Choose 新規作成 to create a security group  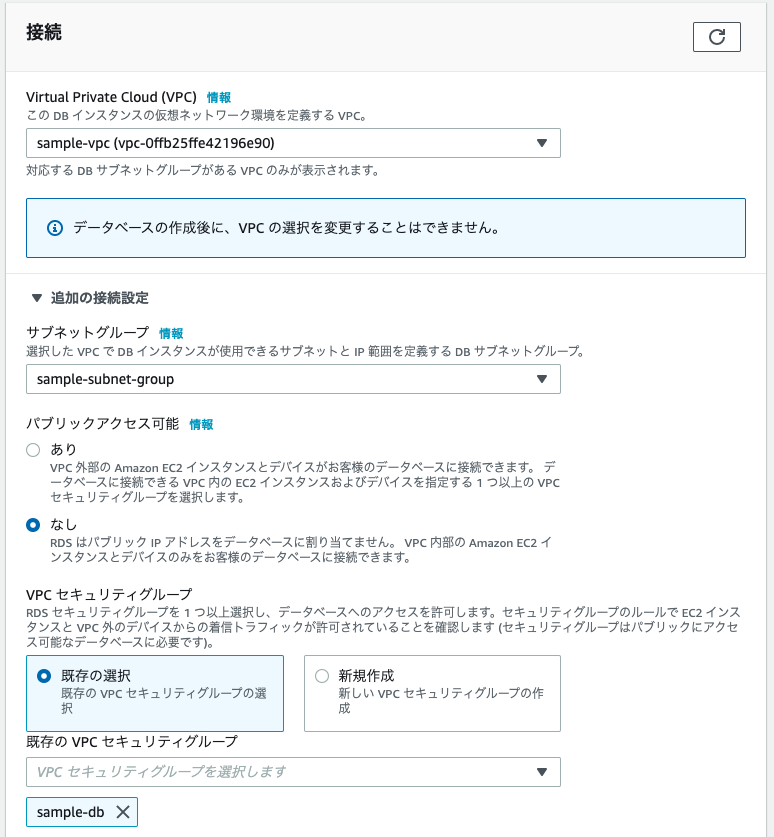pos(322,676)
